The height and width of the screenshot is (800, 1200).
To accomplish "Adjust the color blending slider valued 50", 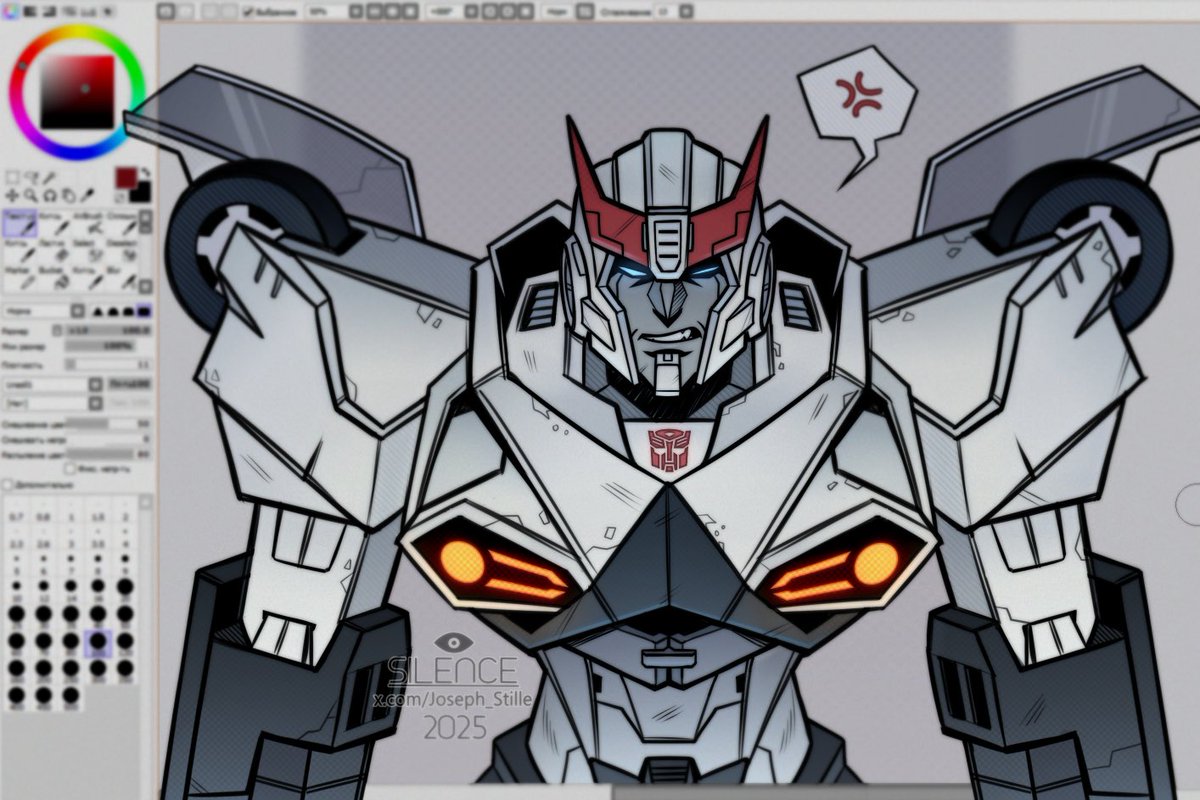I will (108, 423).
